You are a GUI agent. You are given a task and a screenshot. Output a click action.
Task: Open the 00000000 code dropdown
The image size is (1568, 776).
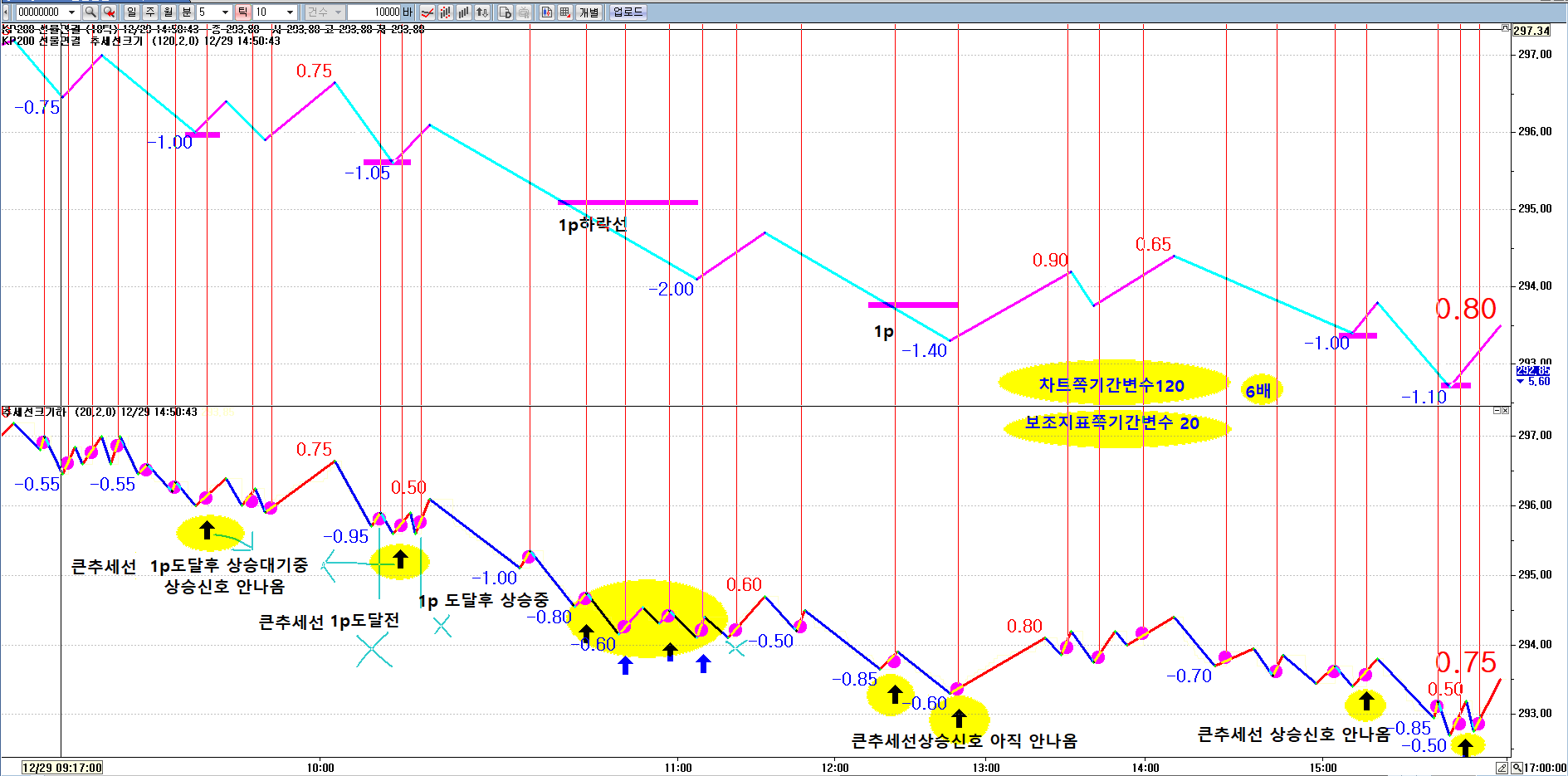pos(71,12)
